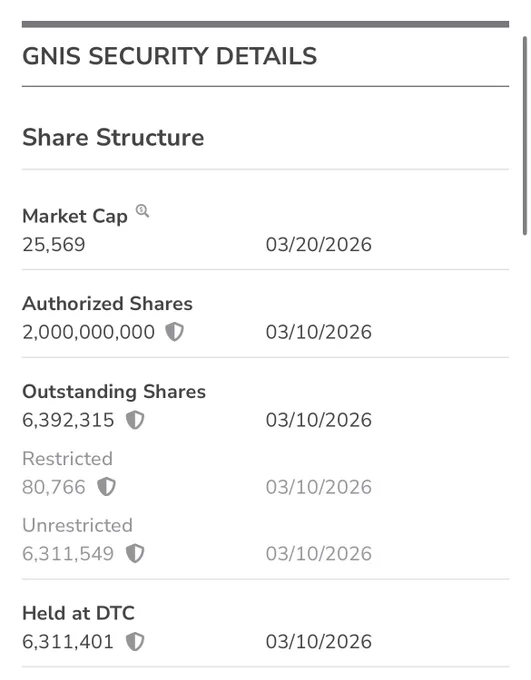Click the shield icon beside Authorized Shares value
Viewport: 531px width, 680px height.
174,332
